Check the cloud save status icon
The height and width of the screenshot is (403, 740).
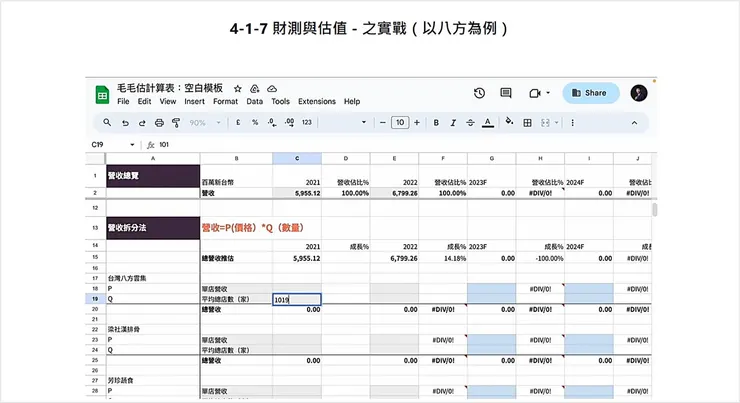coord(272,89)
